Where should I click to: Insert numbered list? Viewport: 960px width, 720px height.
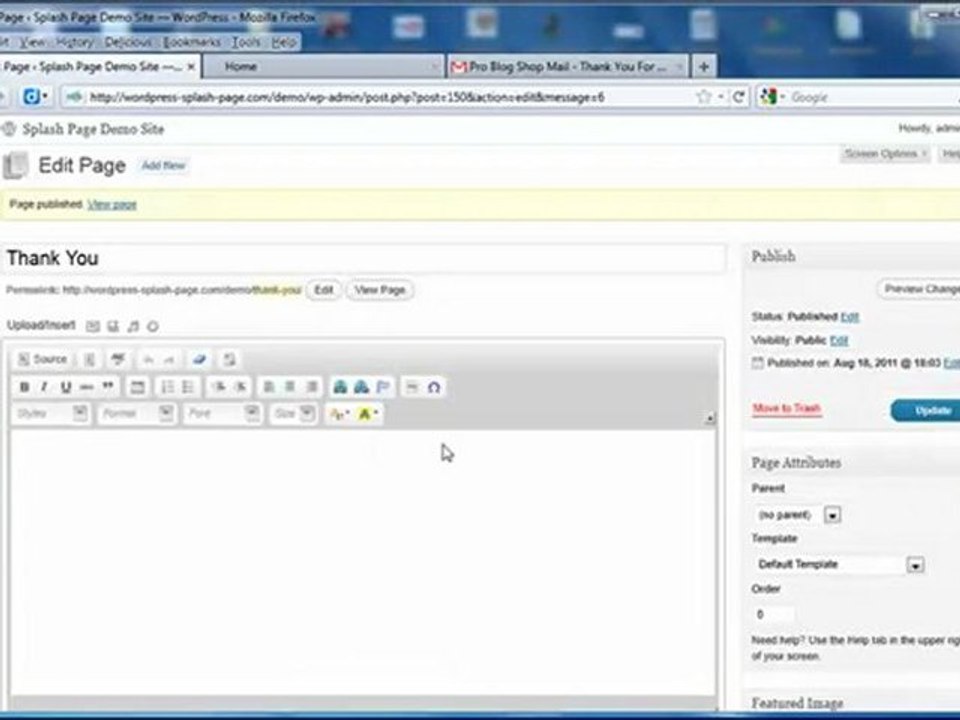tap(167, 387)
